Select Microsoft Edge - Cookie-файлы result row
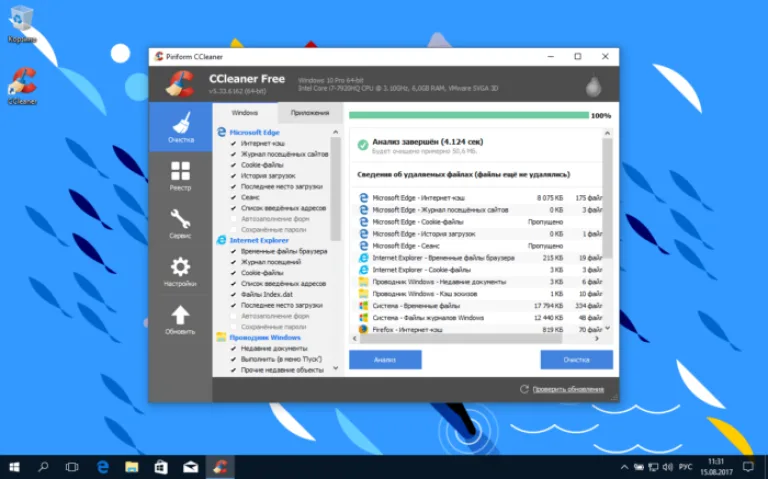The image size is (768, 479). click(x=479, y=222)
